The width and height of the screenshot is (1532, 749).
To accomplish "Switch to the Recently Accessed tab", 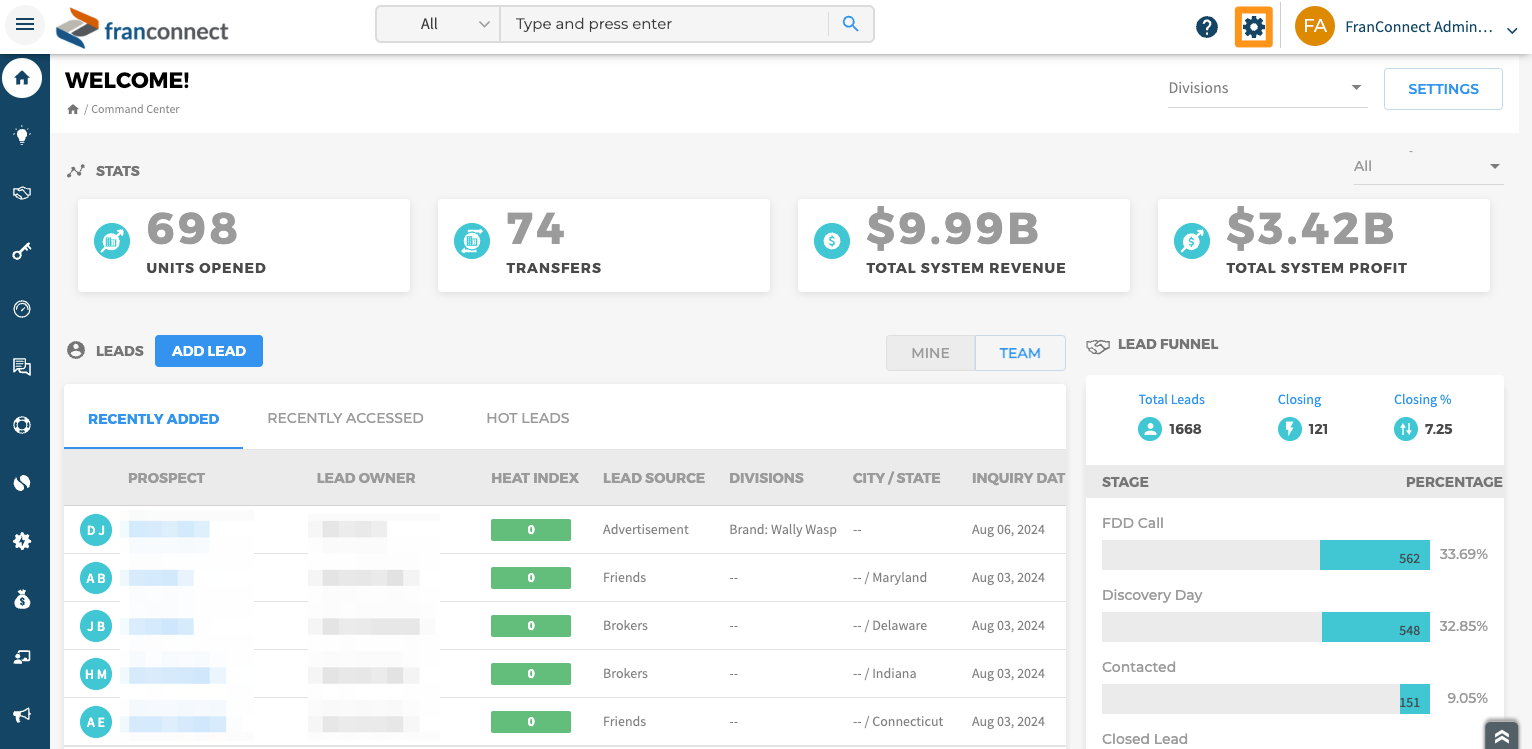I will click(x=345, y=418).
